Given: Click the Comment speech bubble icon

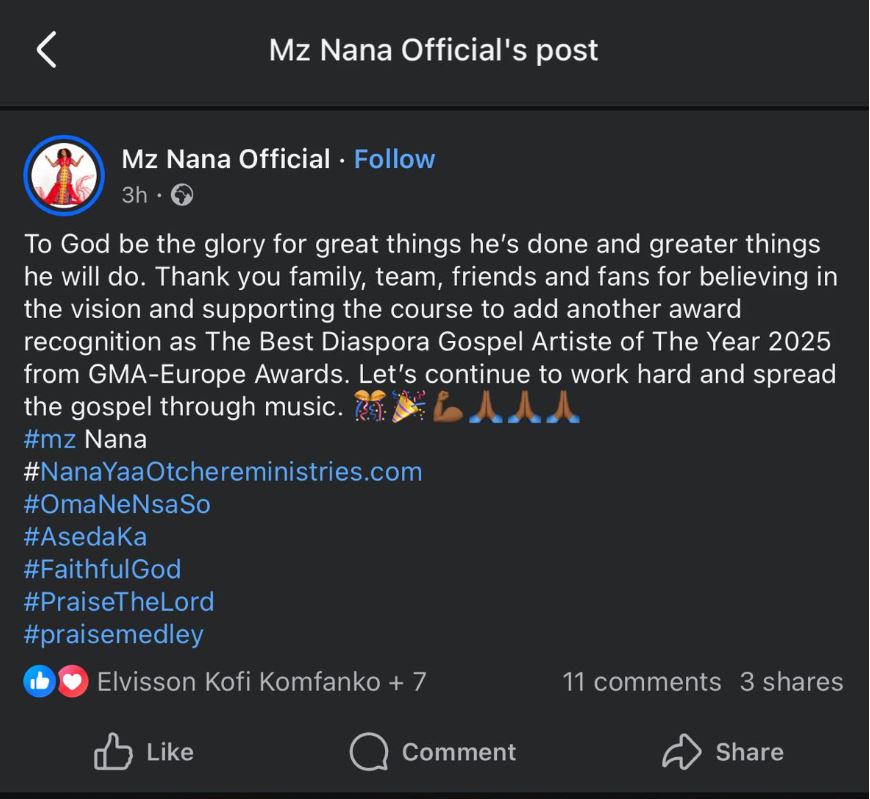Looking at the screenshot, I should pos(368,752).
